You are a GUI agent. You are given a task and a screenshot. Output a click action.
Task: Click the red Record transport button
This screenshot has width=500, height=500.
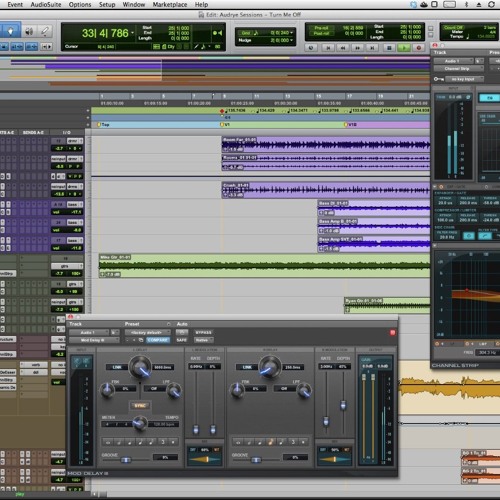click(x=419, y=48)
